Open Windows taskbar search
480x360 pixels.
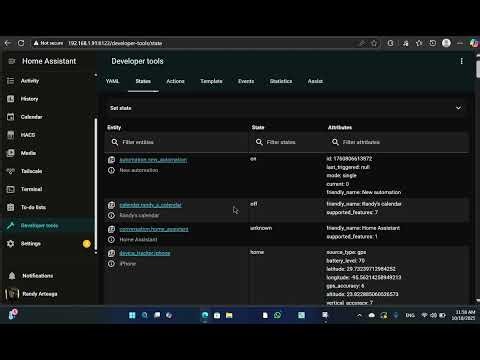(x=145, y=315)
